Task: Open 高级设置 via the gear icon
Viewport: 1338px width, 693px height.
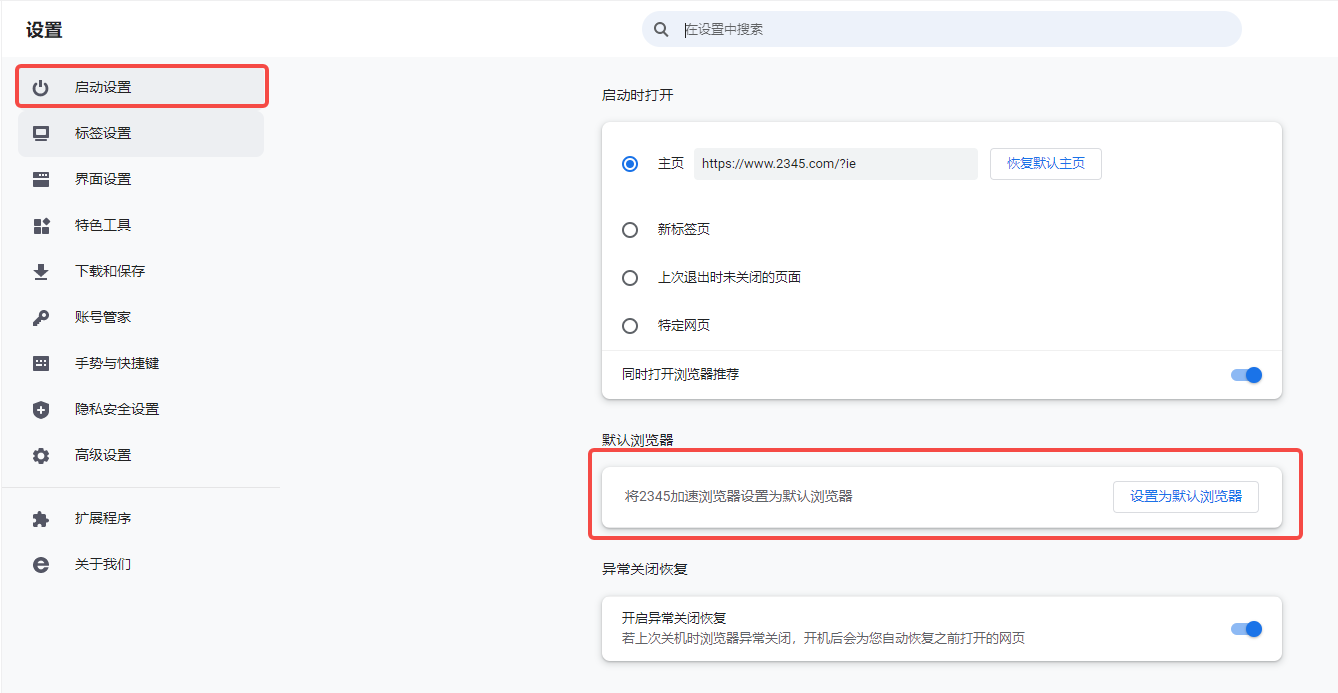Action: click(x=40, y=454)
